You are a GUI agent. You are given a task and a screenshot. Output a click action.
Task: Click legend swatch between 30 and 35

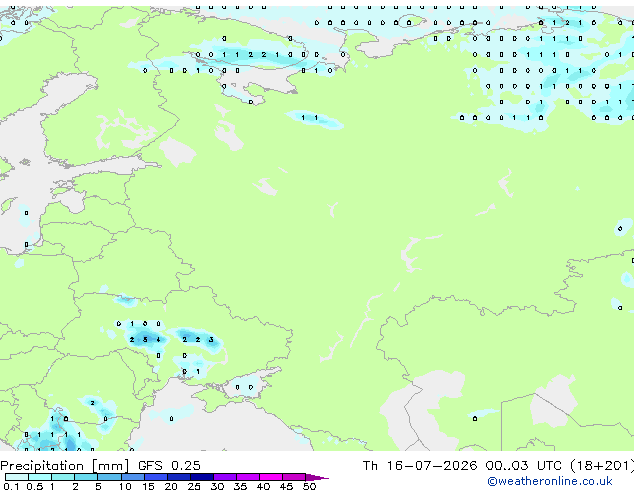coord(225,477)
